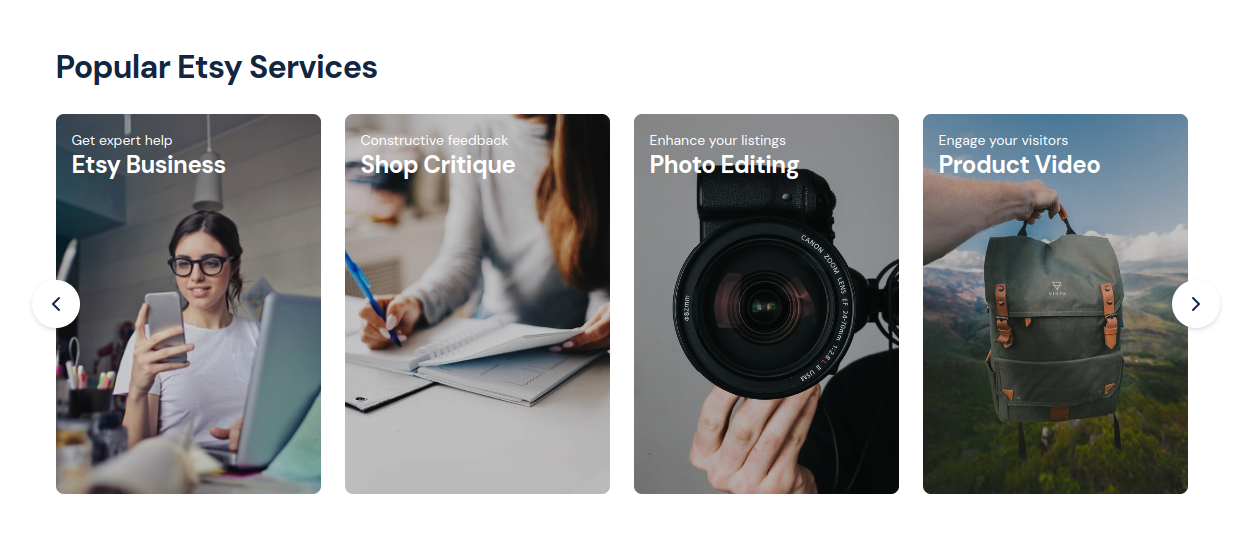Select the 'Get expert help' subtitle
The width and height of the screenshot is (1257, 552).
click(122, 140)
